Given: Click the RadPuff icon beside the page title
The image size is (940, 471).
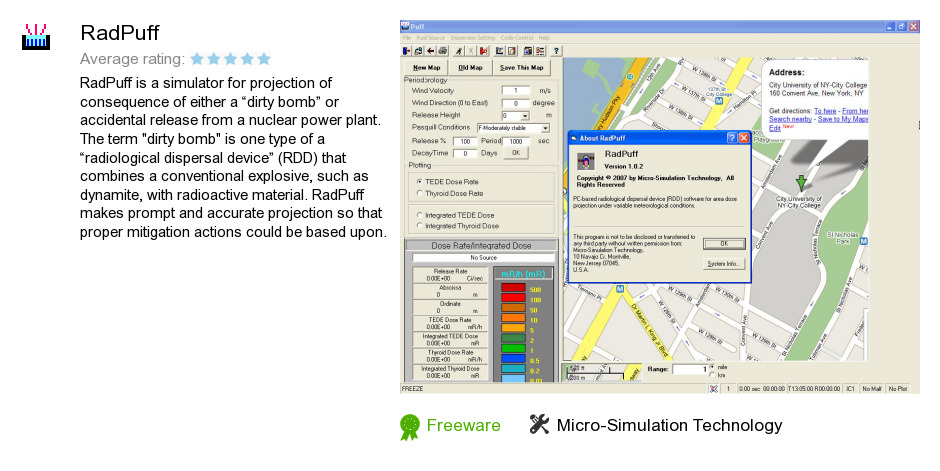Looking at the screenshot, I should [x=36, y=37].
